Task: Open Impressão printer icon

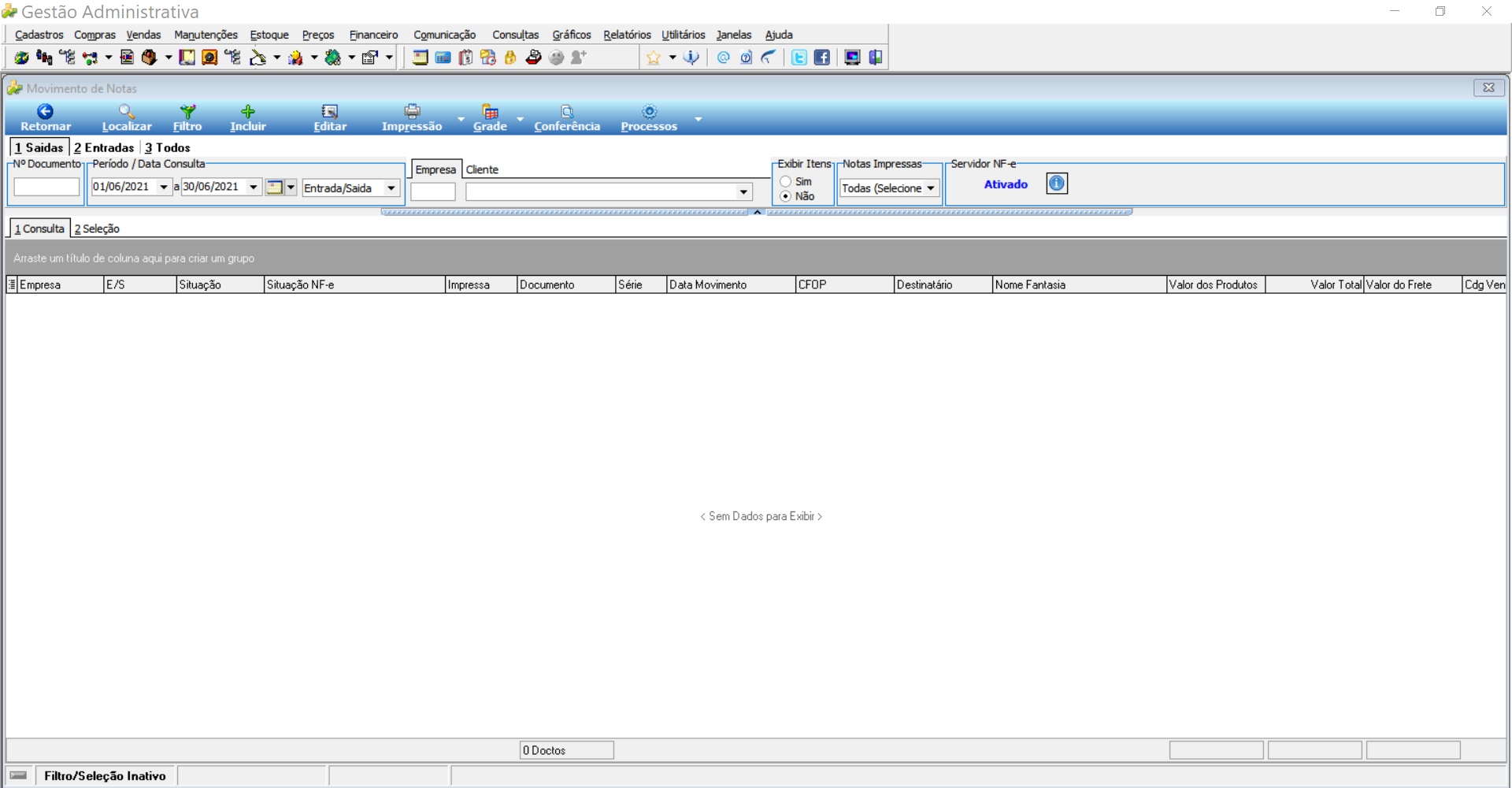Action: click(412, 112)
